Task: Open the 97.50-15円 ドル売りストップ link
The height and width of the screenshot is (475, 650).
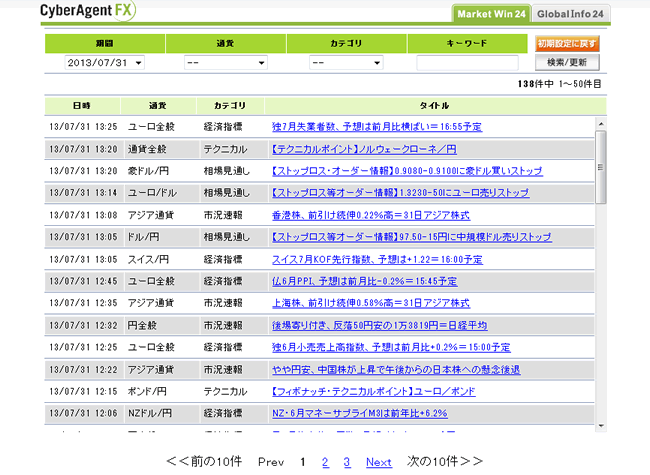Action: tap(411, 237)
